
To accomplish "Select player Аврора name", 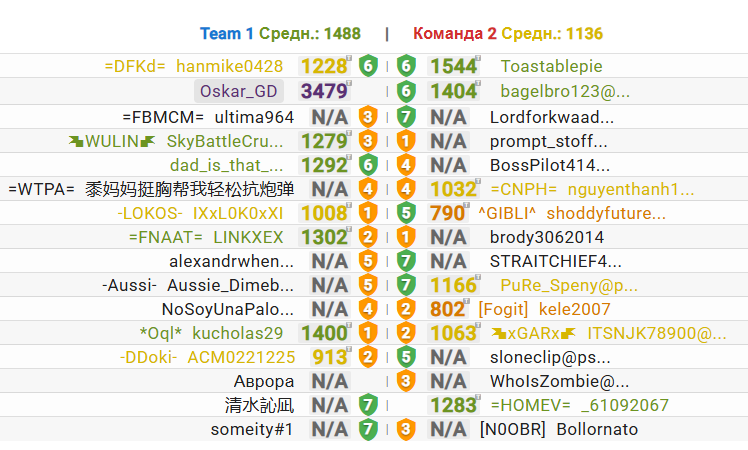I will coord(264,381).
